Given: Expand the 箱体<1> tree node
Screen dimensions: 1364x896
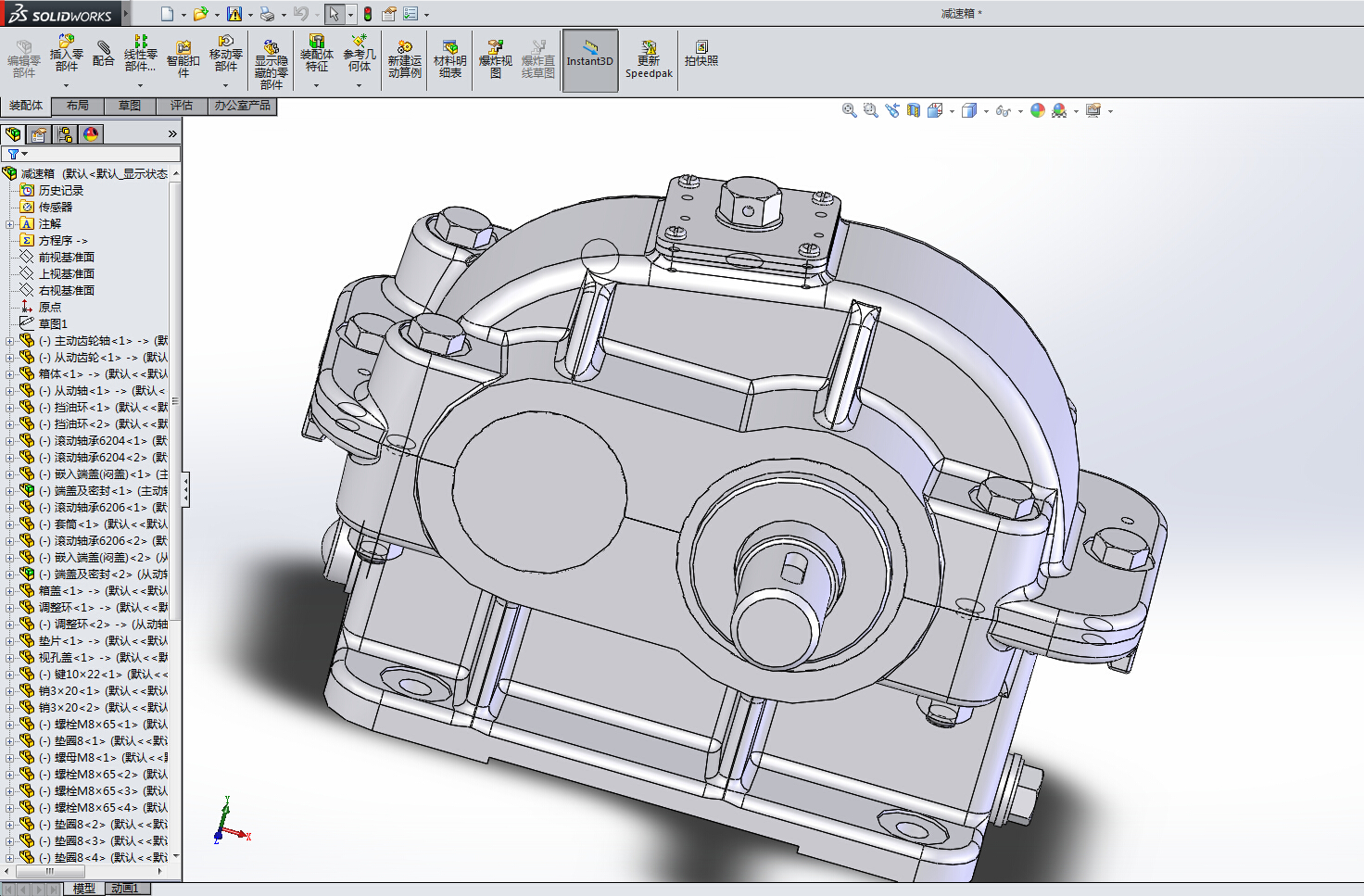Looking at the screenshot, I should point(9,374).
